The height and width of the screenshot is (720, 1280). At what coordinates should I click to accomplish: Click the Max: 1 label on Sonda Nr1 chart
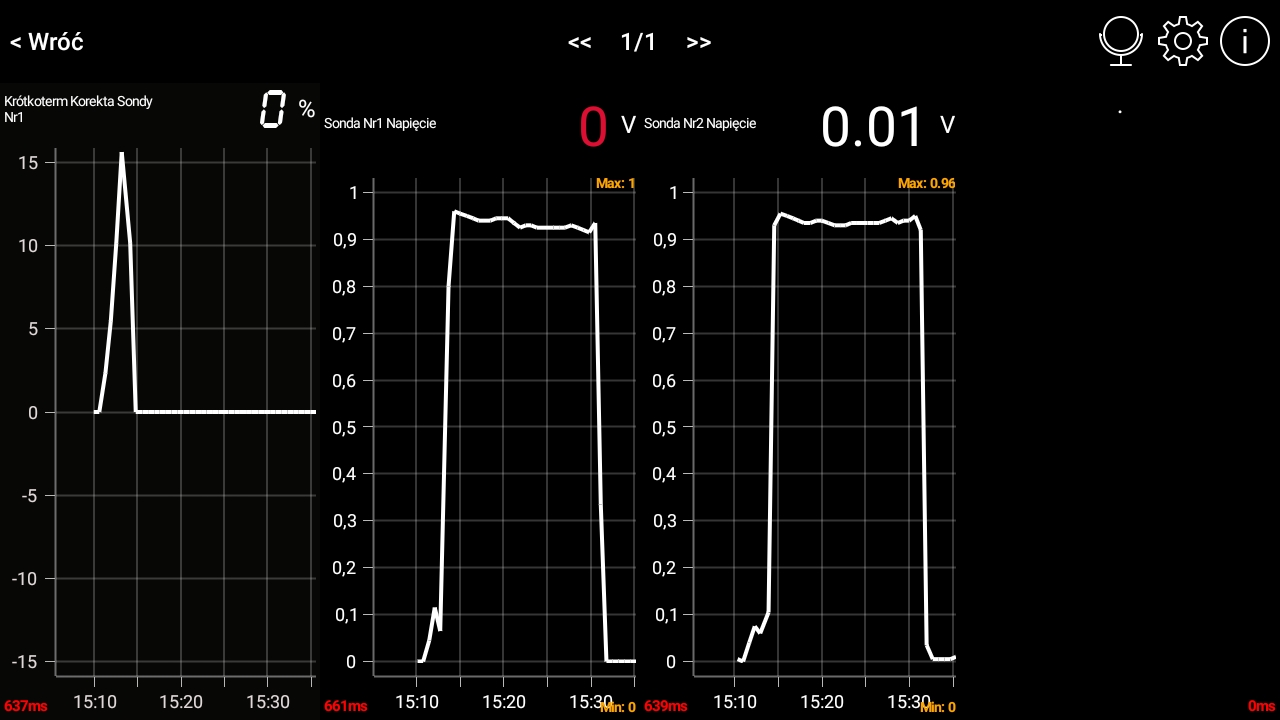[x=615, y=184]
